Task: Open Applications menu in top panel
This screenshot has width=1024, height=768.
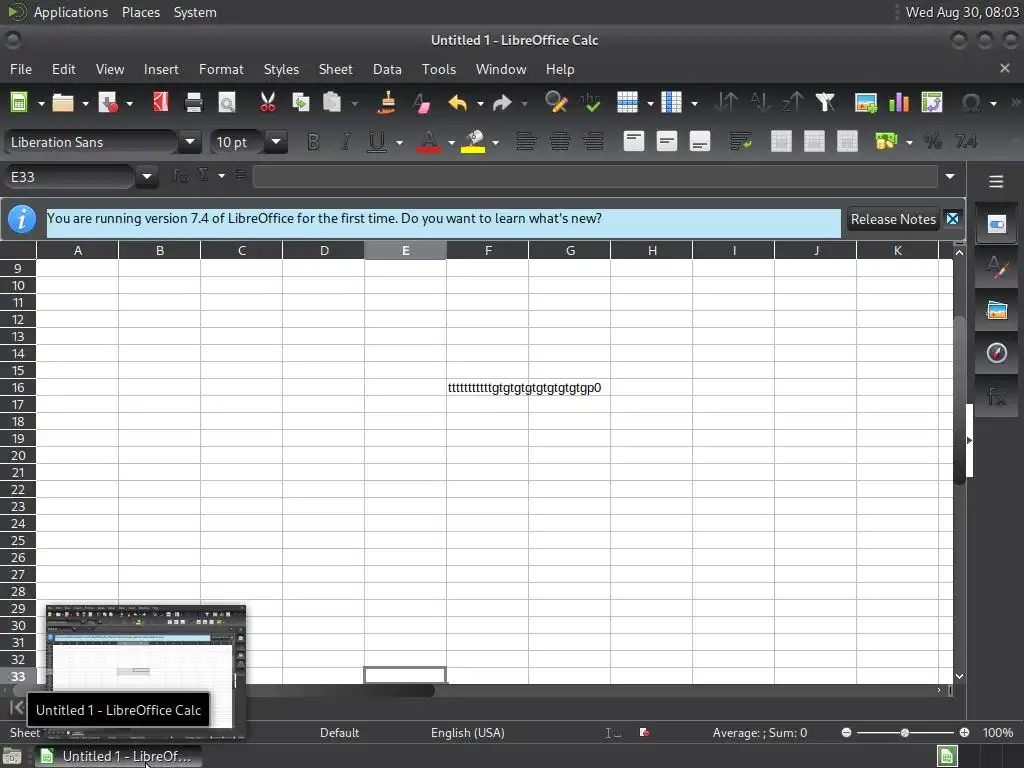Action: (71, 12)
